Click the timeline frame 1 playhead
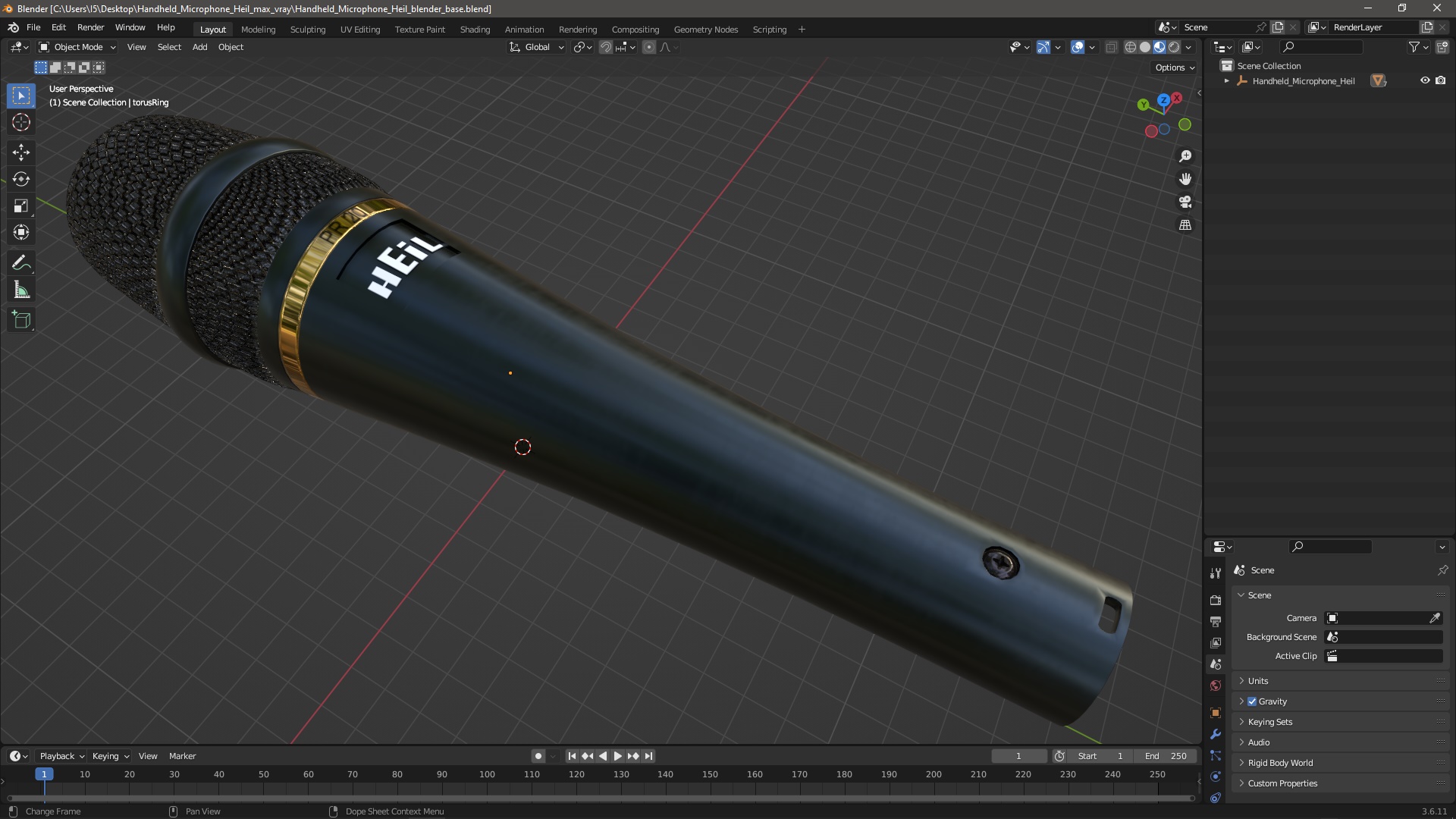Image resolution: width=1456 pixels, height=819 pixels. pos(44,774)
